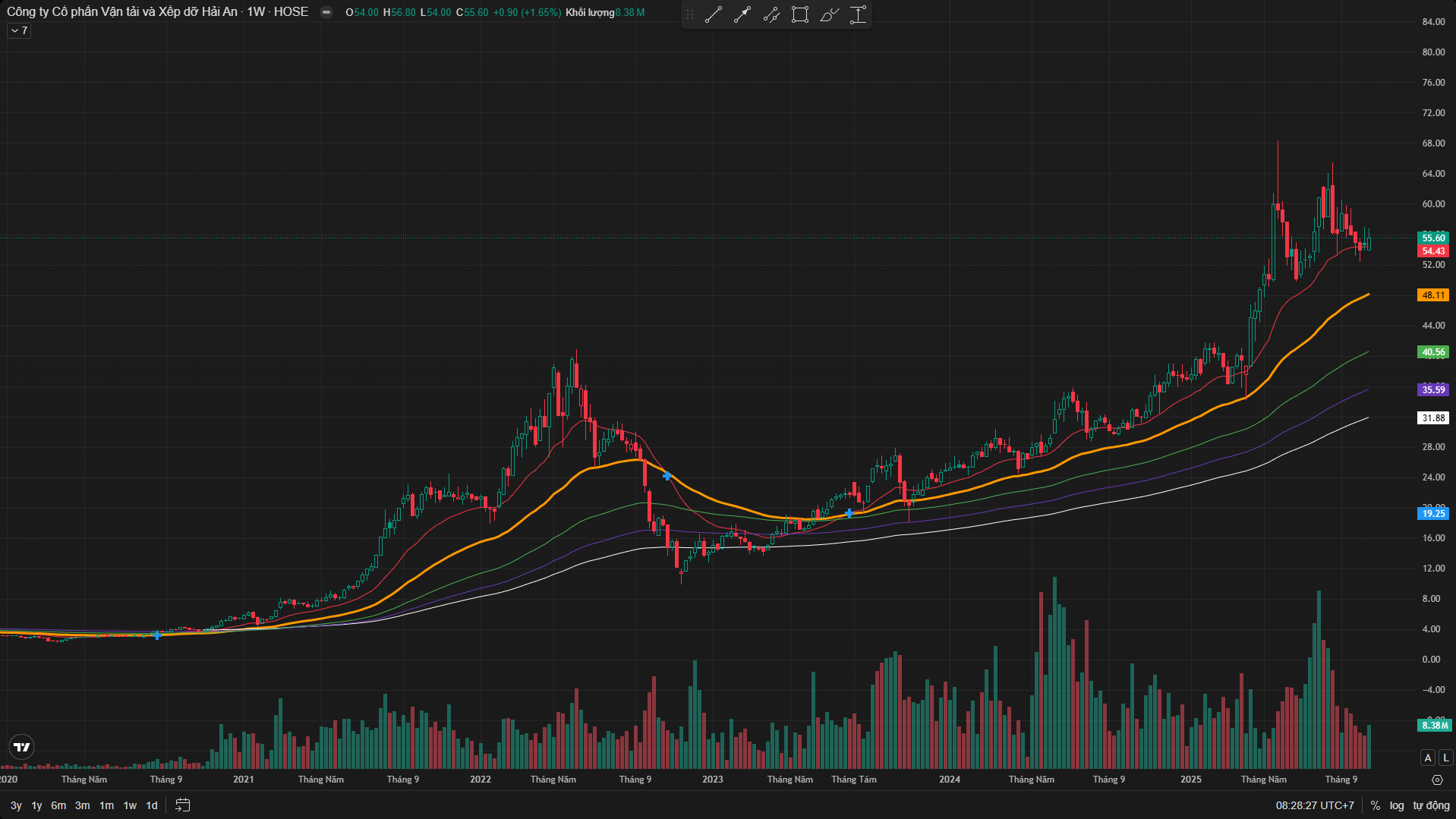Open chart settings hexagon gear icon
The image size is (1456, 819).
click(1437, 780)
